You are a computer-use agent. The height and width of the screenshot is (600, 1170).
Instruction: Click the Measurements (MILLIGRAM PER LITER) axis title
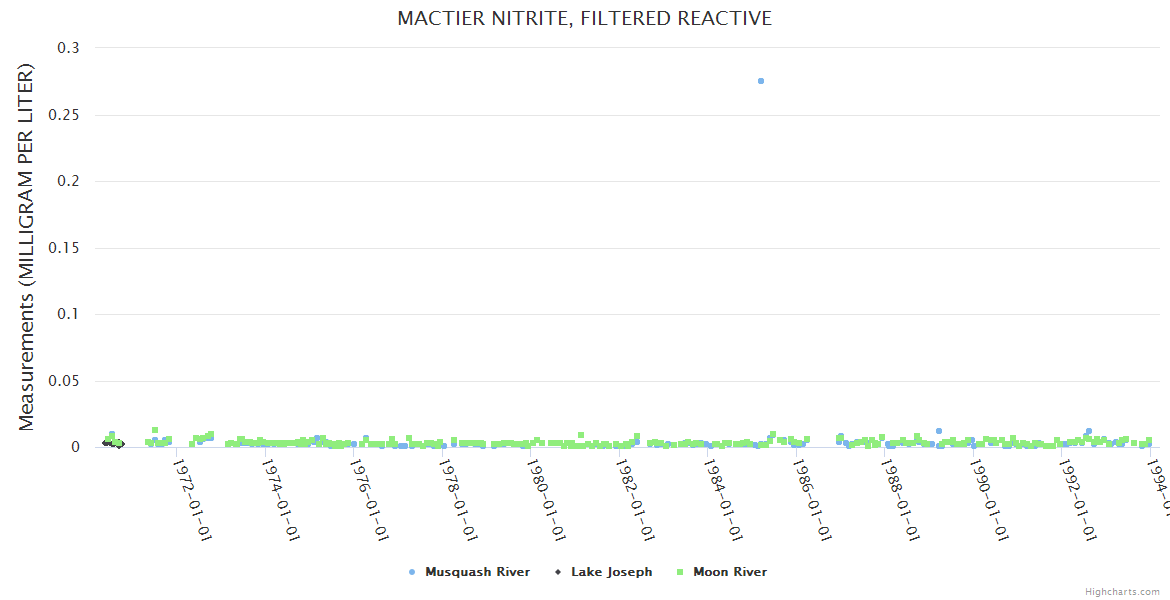[27, 248]
